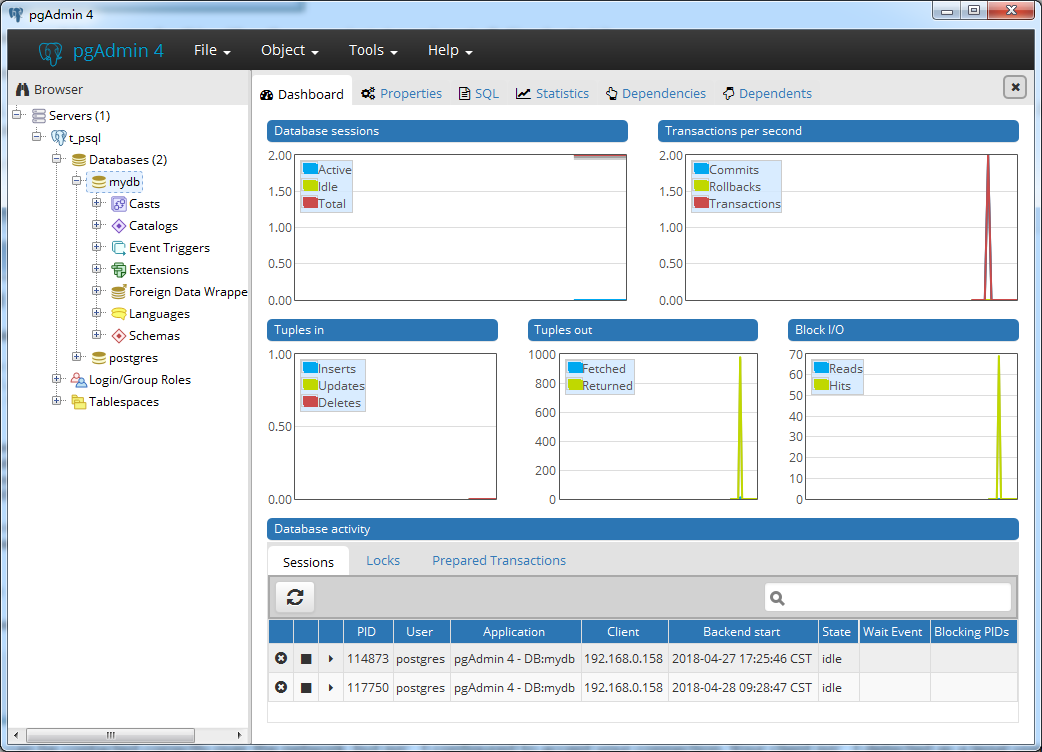Switch to the Properties tab
The image size is (1042, 752).
(x=401, y=94)
